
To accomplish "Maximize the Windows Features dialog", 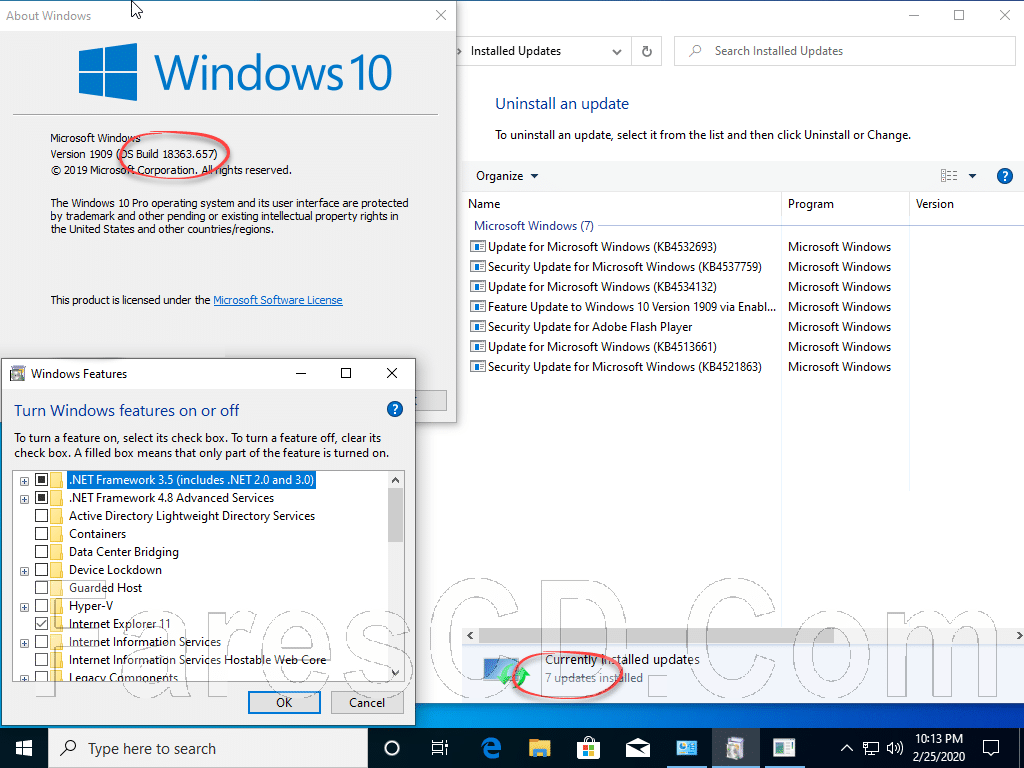I will point(346,374).
